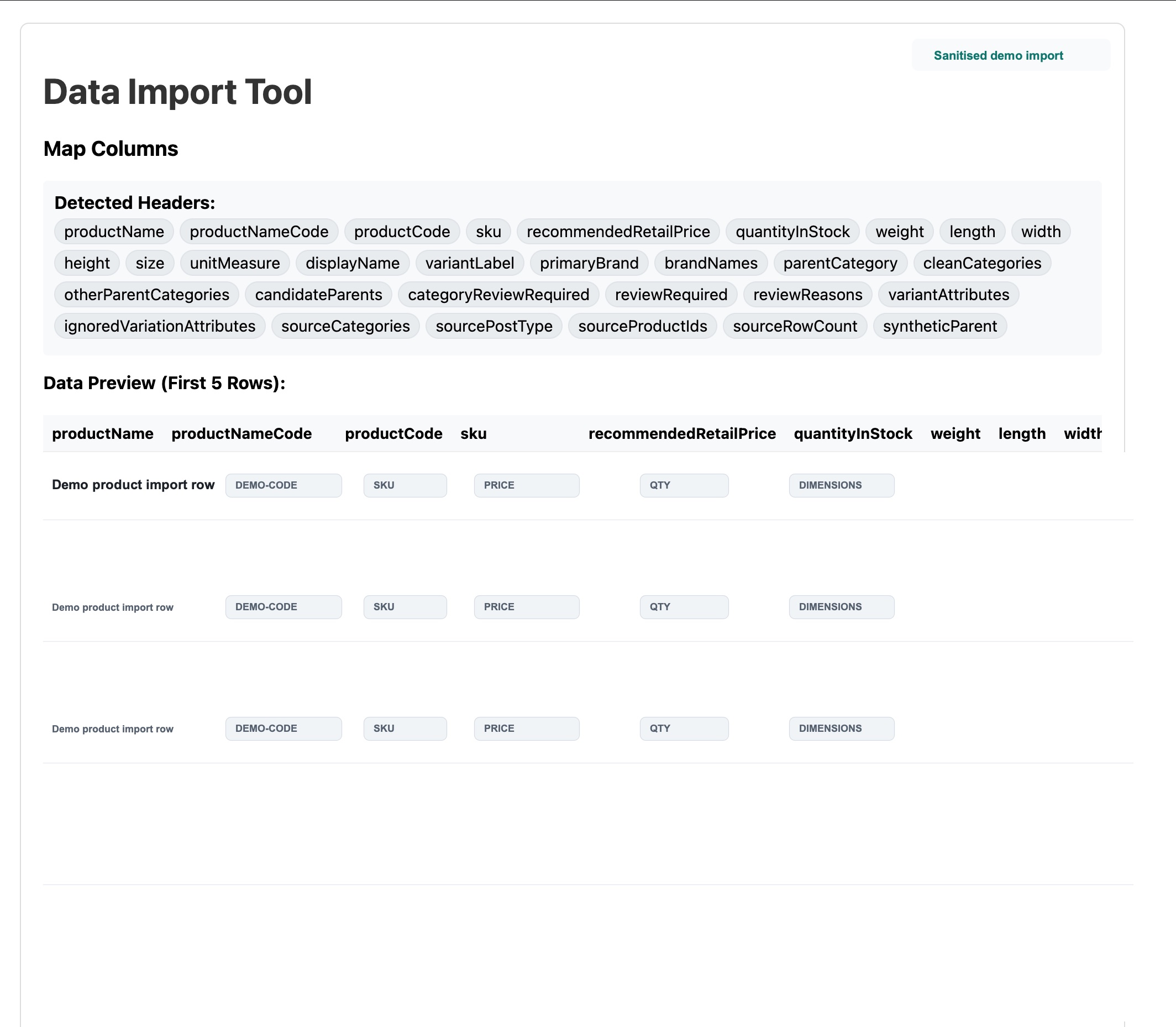1176x1027 pixels.
Task: Select the quantityInStock header chip
Action: click(792, 232)
